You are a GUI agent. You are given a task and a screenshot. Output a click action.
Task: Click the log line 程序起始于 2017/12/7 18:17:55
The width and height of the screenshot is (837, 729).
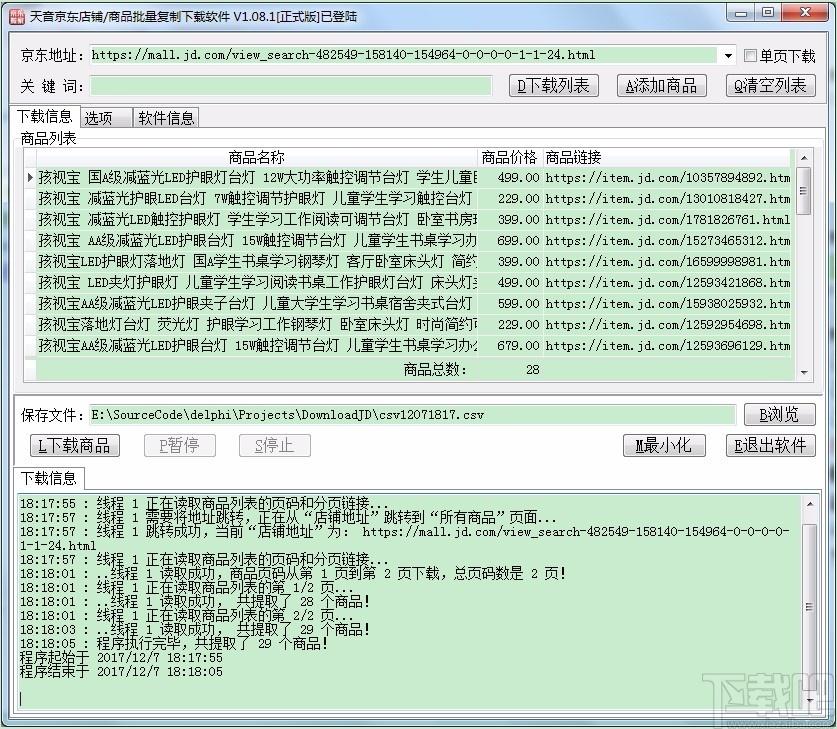121,657
